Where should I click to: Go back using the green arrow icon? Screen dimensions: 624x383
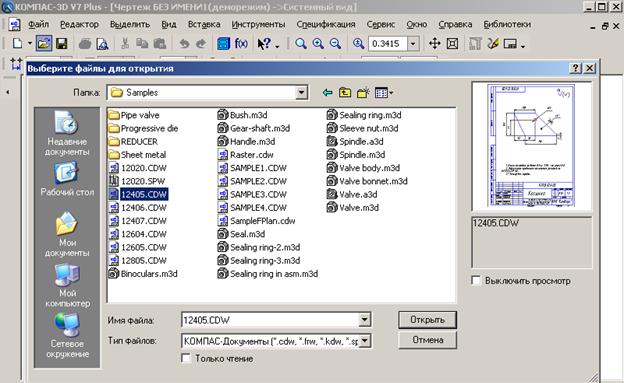click(x=327, y=93)
